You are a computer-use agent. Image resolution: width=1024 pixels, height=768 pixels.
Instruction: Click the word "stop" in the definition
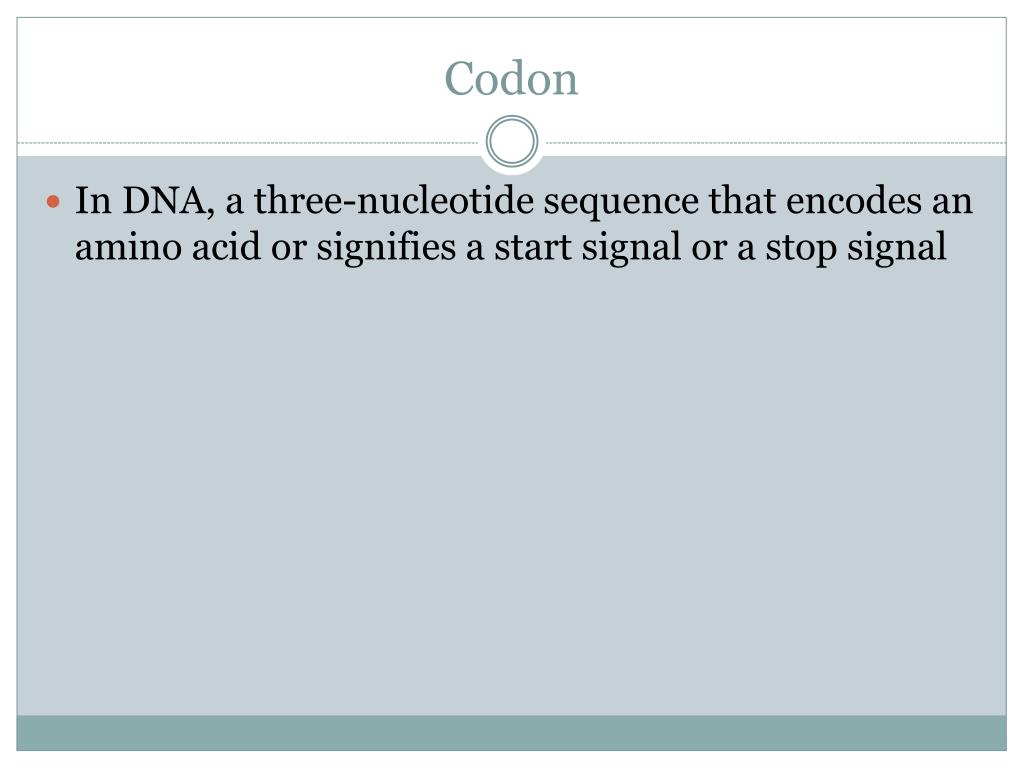(800, 249)
